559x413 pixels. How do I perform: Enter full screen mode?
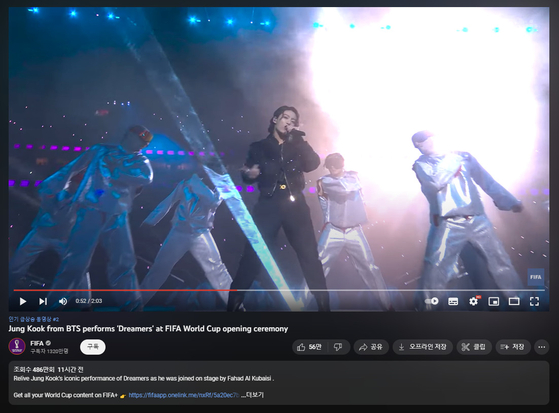click(x=534, y=301)
